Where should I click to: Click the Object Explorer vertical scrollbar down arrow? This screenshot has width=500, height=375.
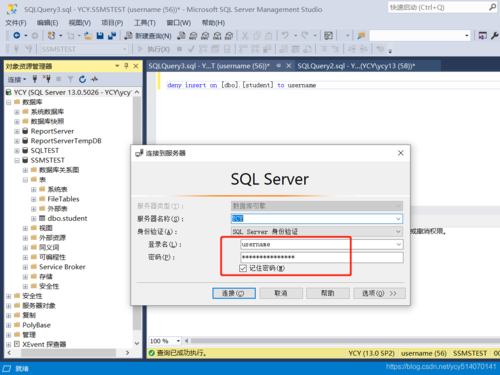[137, 343]
